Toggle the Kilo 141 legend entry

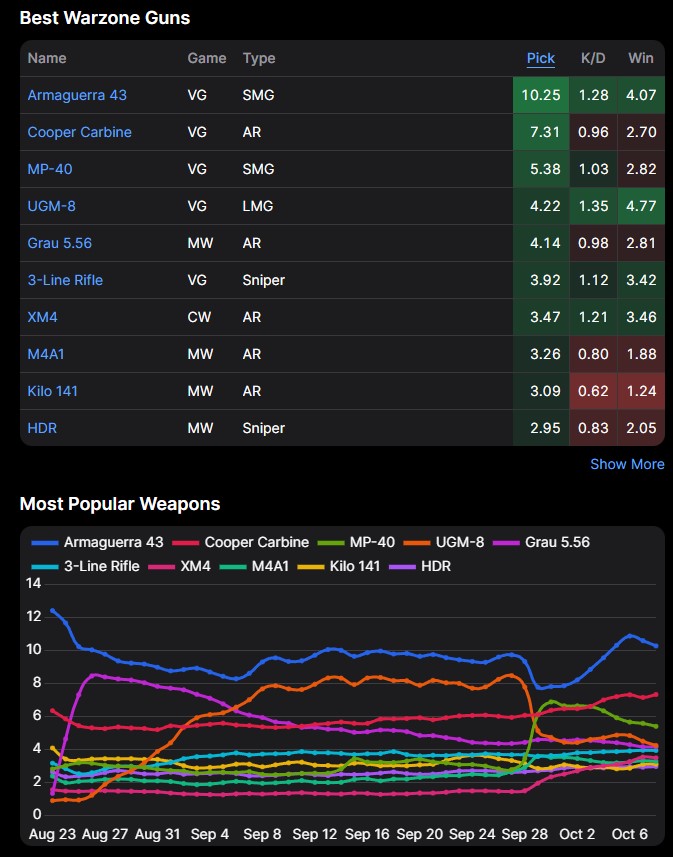339,566
